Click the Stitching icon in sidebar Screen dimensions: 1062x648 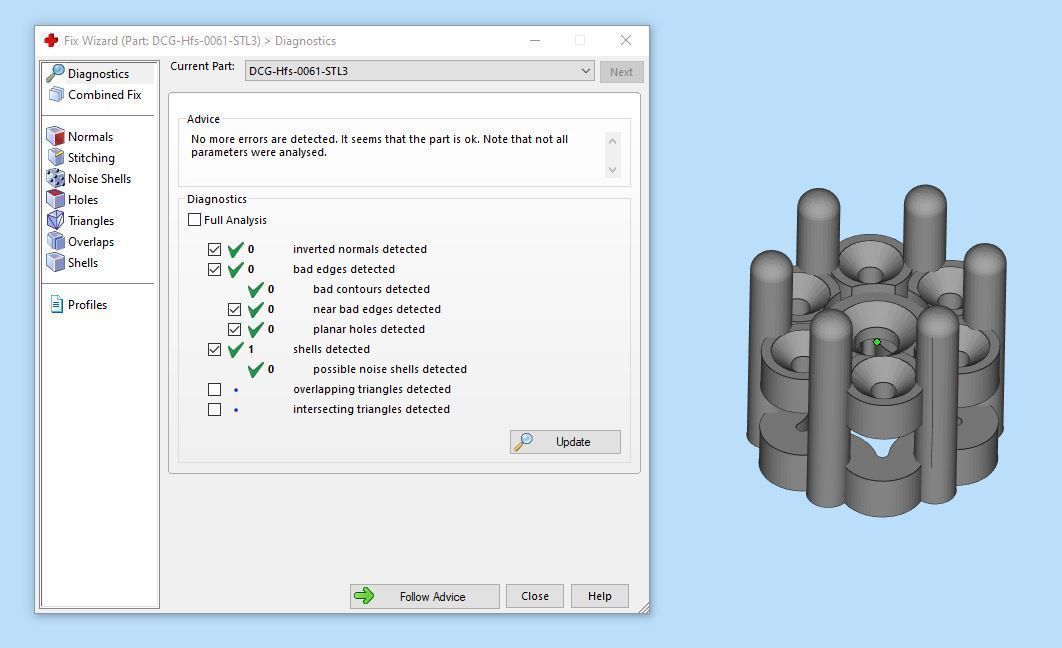pyautogui.click(x=56, y=157)
